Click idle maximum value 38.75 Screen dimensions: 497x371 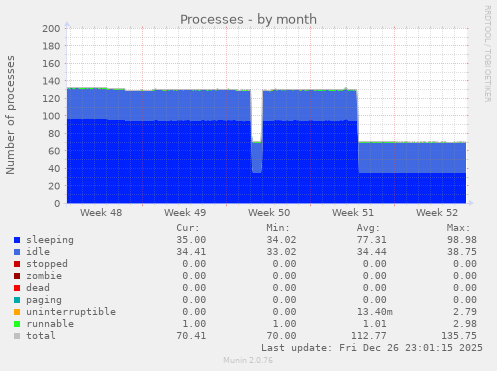(462, 252)
